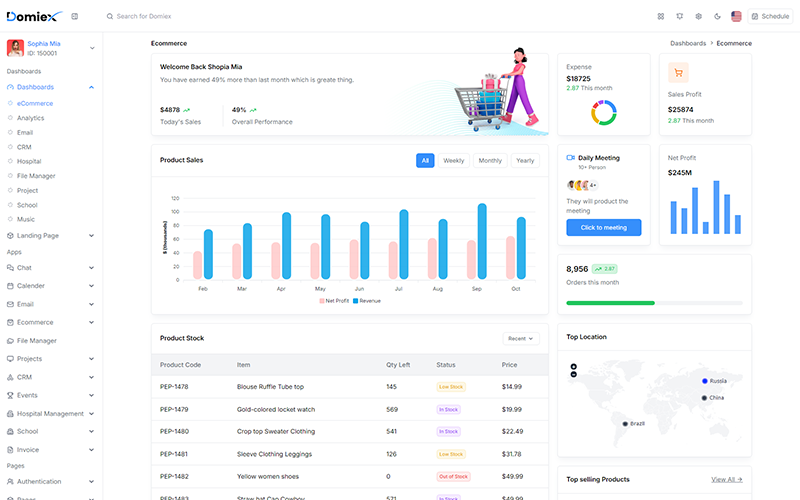Click product code PEP-1480
This screenshot has height=500, width=800.
coord(174,432)
